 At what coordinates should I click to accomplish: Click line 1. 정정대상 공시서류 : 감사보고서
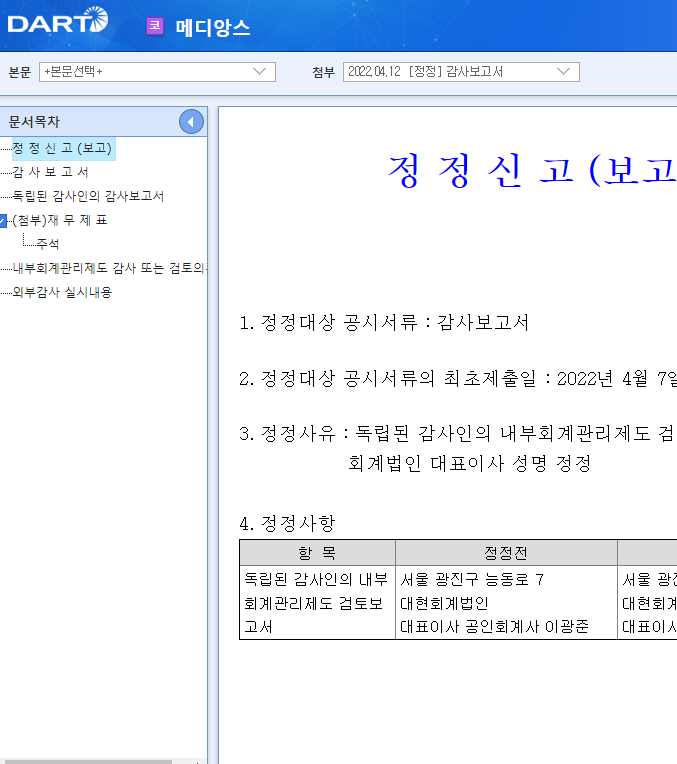(x=384, y=323)
